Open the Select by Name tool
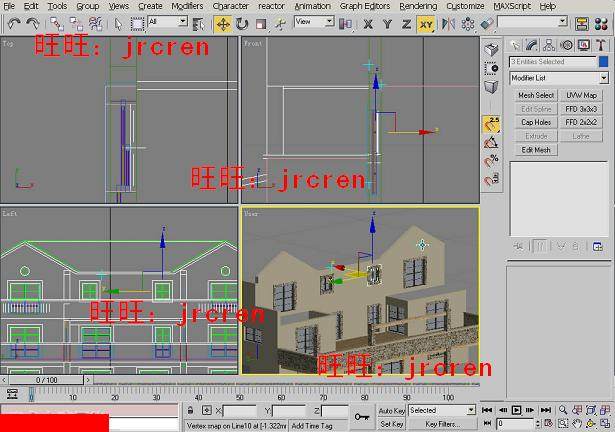615x432 pixels. click(x=198, y=24)
